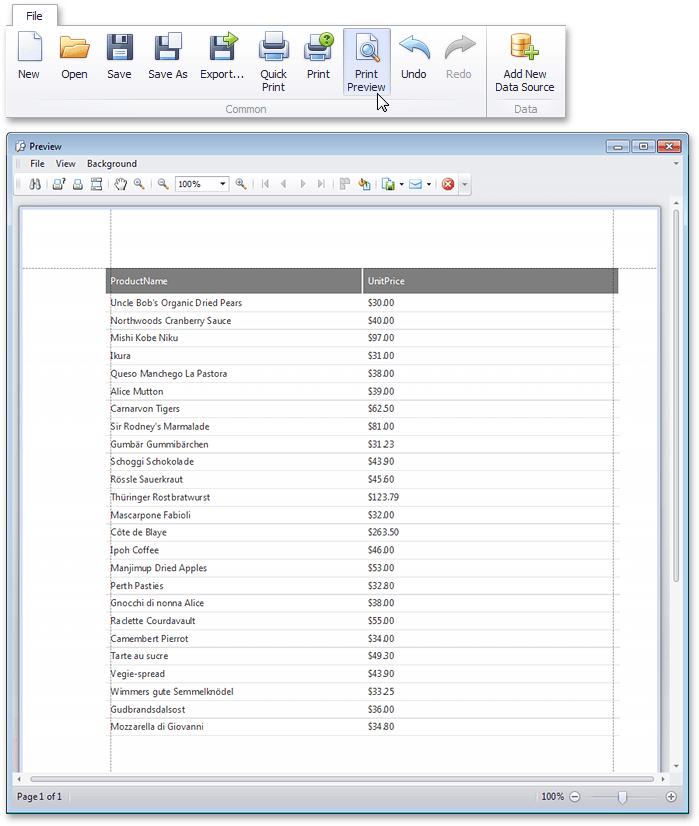
Task: Open the toolbar customize arrow after red X
Action: [x=465, y=184]
